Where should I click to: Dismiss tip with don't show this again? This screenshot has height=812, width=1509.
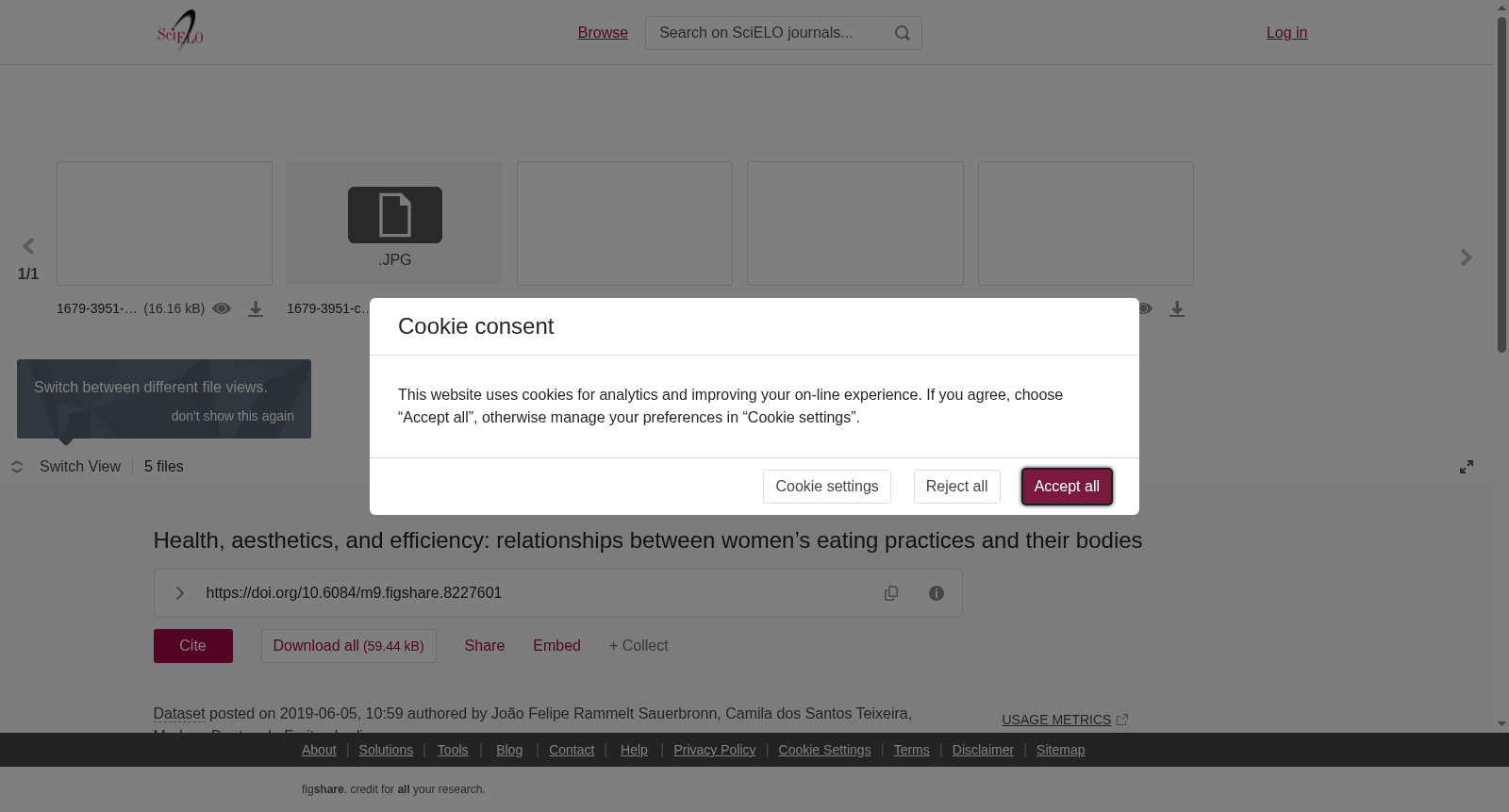pos(232,416)
